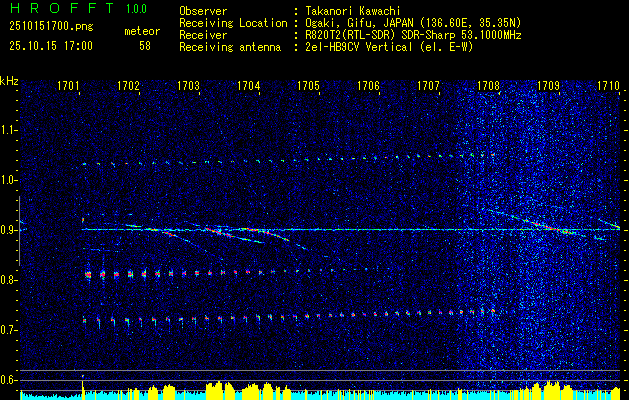
Task: Click the 1702 time marker
Action: click(x=128, y=85)
